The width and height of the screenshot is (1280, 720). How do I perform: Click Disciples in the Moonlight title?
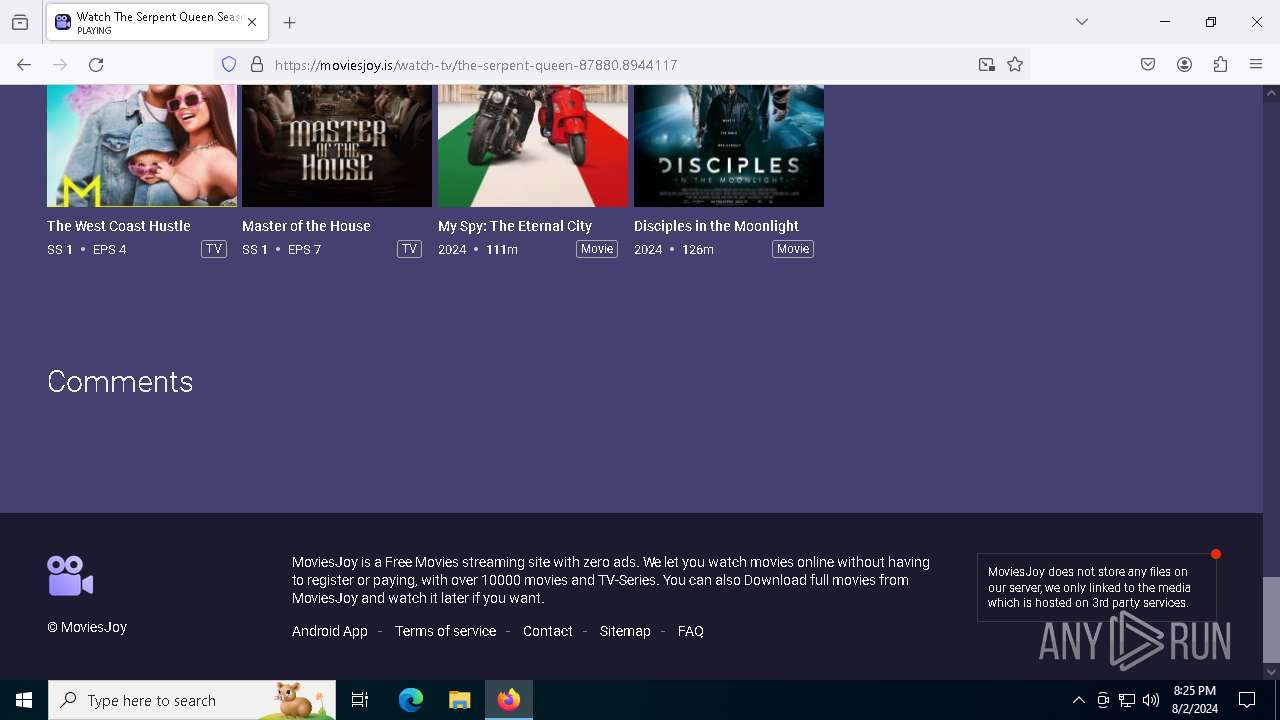[716, 226]
